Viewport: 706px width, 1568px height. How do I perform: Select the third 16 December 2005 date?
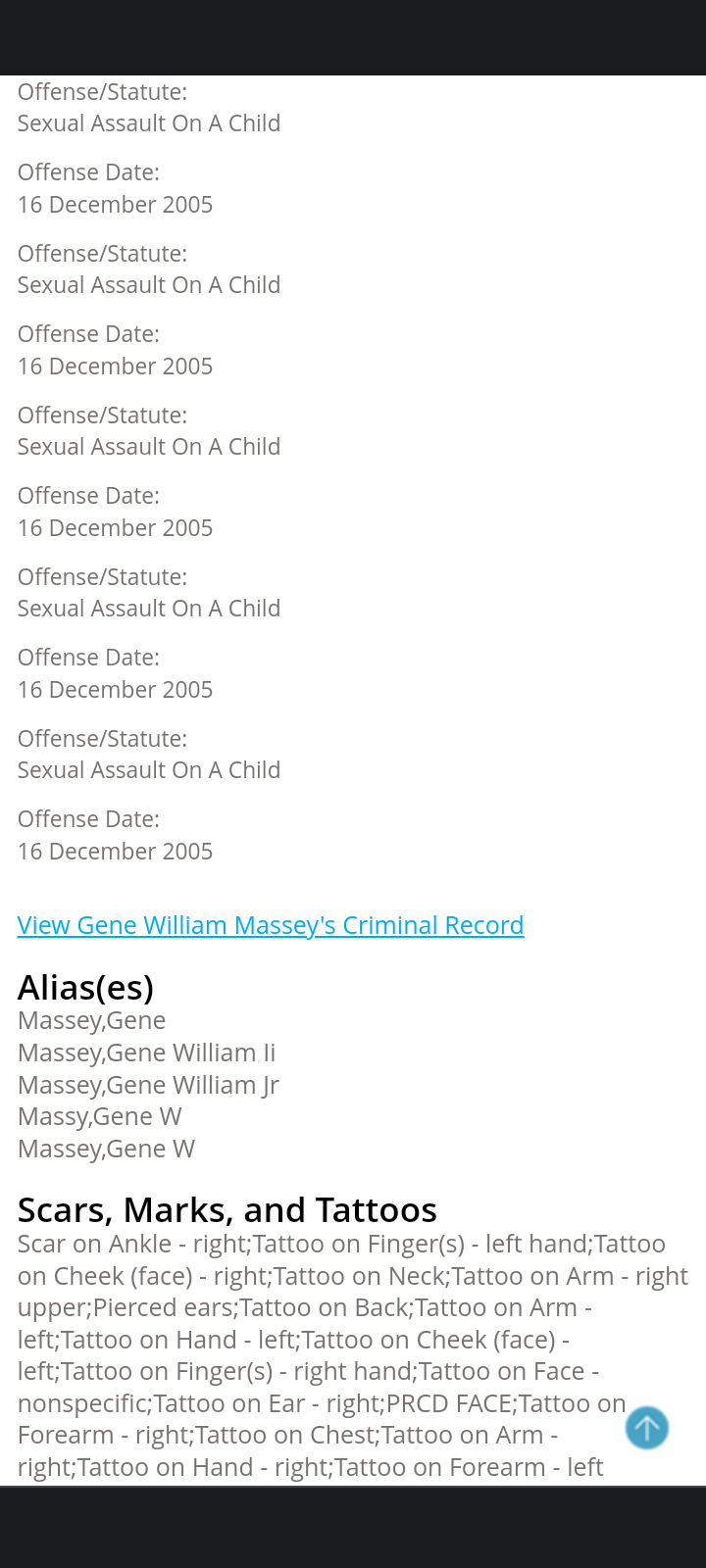point(115,528)
